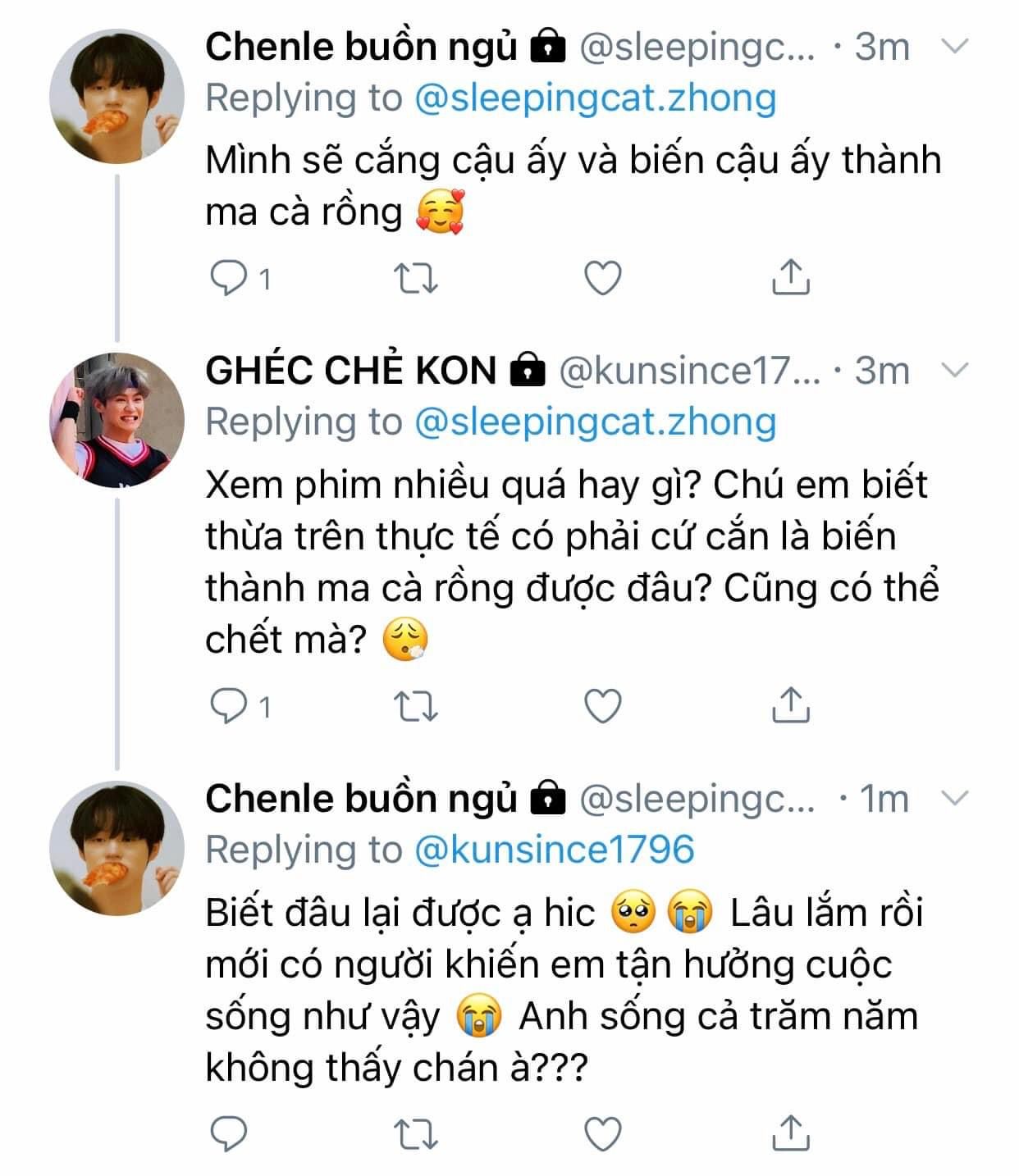This screenshot has height=1176, width=1019.
Task: Open the @kunsince1796 mention link
Action: click(555, 850)
